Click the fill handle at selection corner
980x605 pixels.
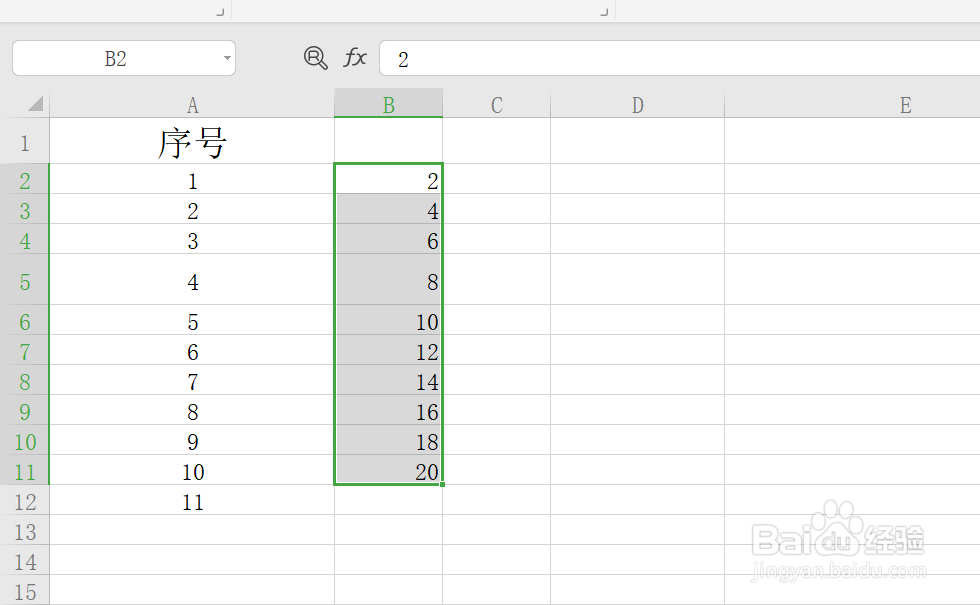coord(442,484)
